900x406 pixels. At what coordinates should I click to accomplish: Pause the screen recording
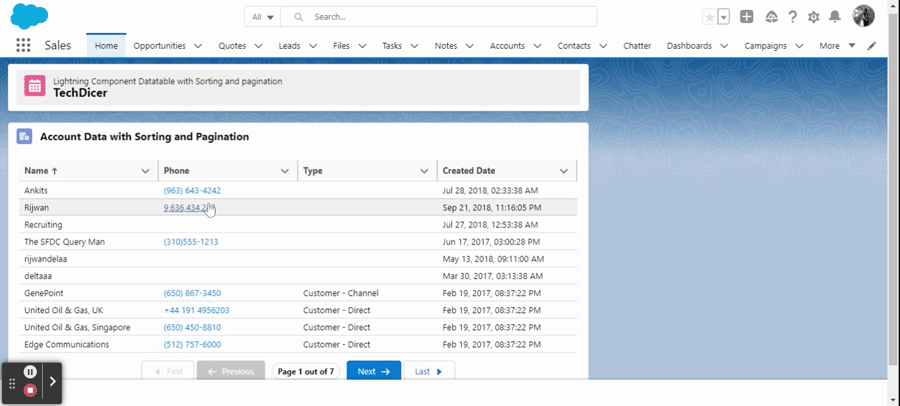point(30,372)
